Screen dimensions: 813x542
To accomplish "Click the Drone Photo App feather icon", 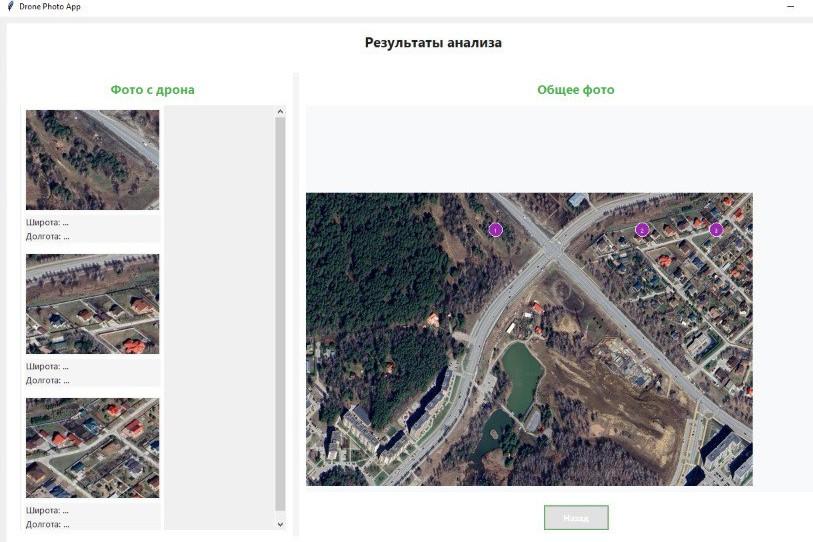I will (10, 7).
